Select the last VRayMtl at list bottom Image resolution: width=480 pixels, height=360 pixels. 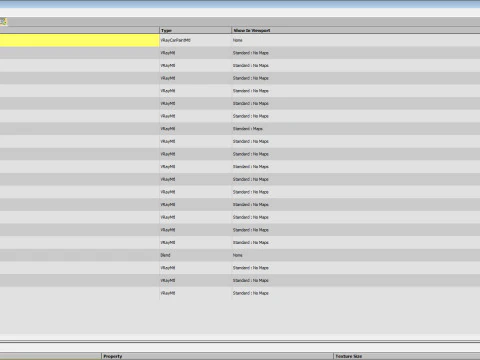(x=168, y=293)
